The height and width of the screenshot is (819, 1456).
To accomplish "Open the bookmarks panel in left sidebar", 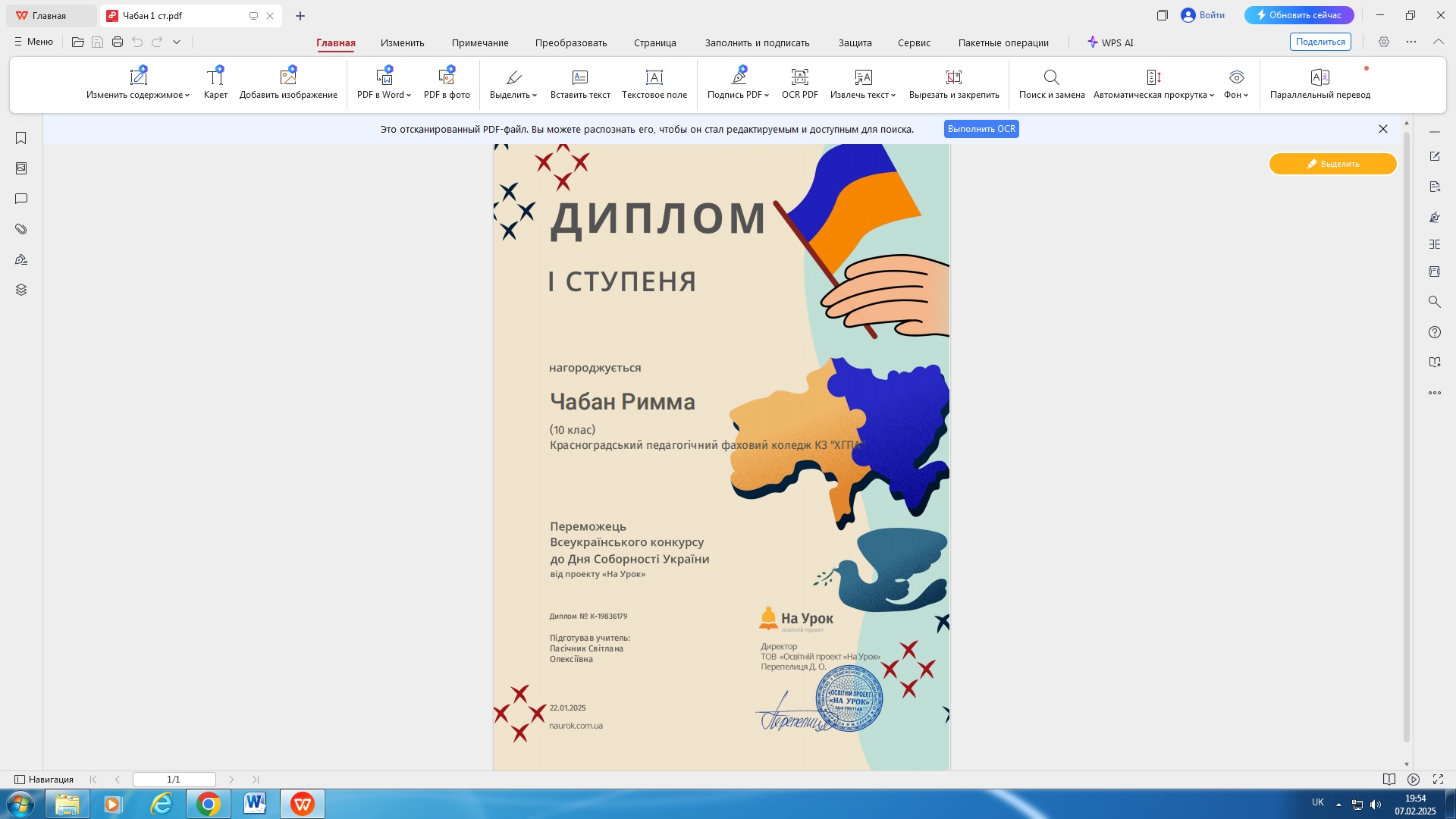I will coord(21,138).
